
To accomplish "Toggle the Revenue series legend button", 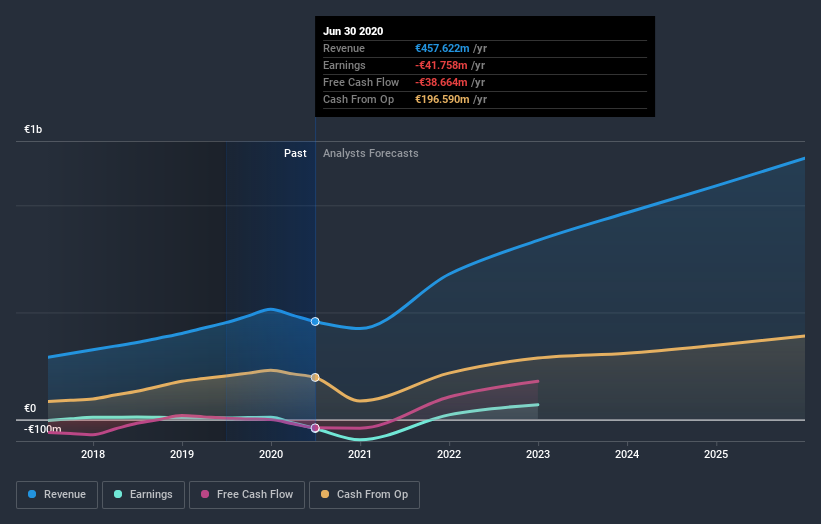I will pos(57,495).
